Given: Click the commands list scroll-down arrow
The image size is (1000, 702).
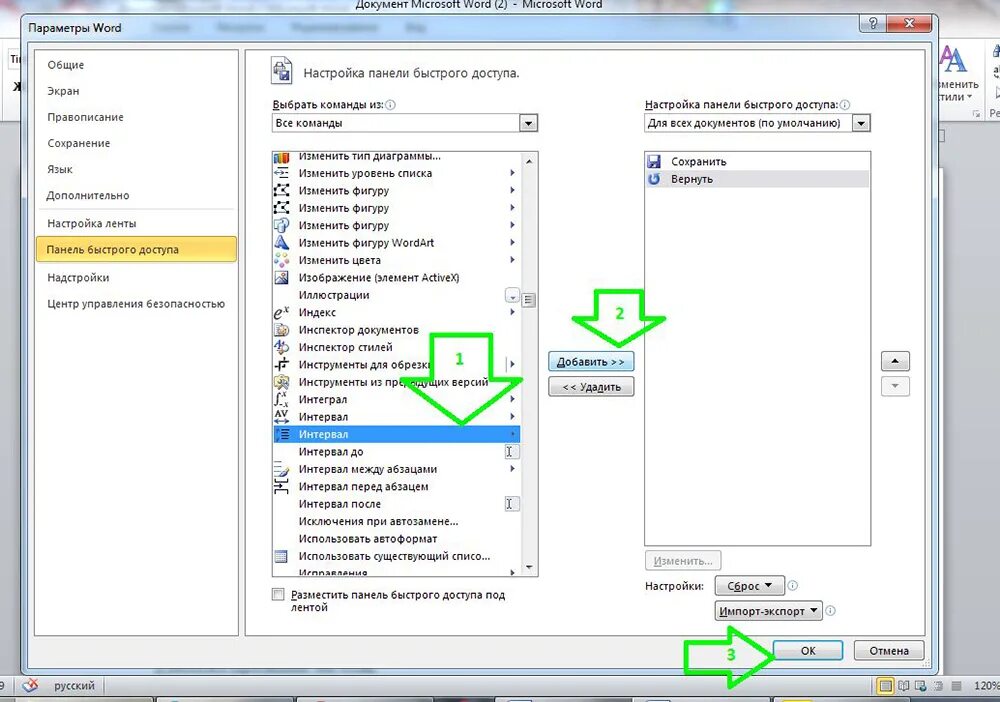Looking at the screenshot, I should point(529,567).
